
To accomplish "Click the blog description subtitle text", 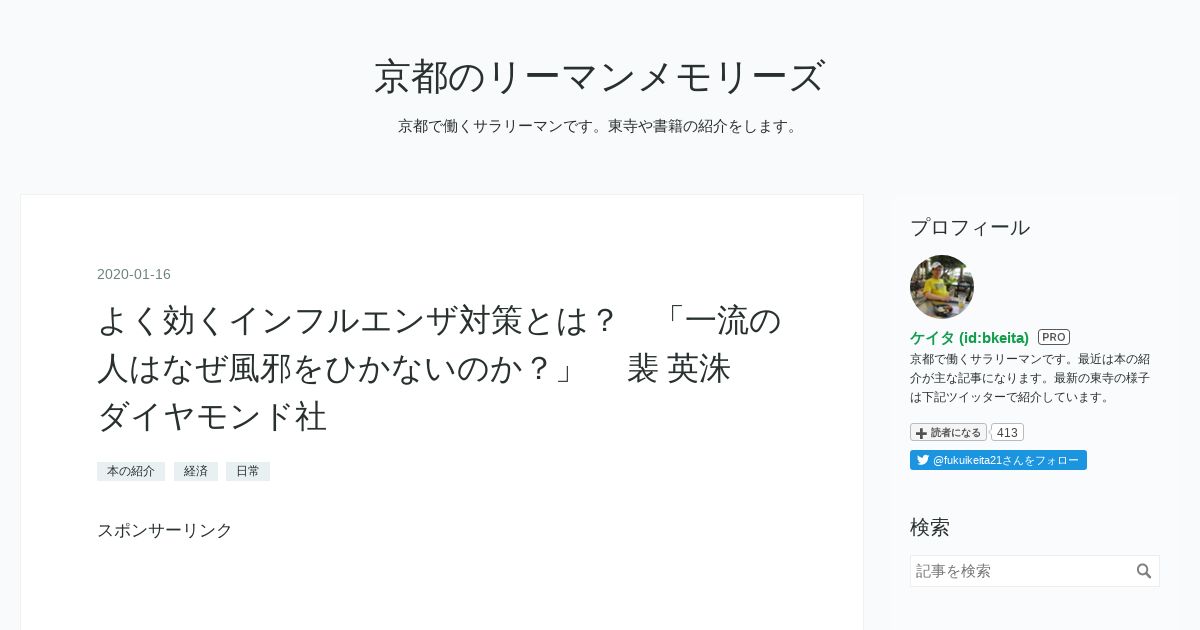I will click(x=600, y=126).
